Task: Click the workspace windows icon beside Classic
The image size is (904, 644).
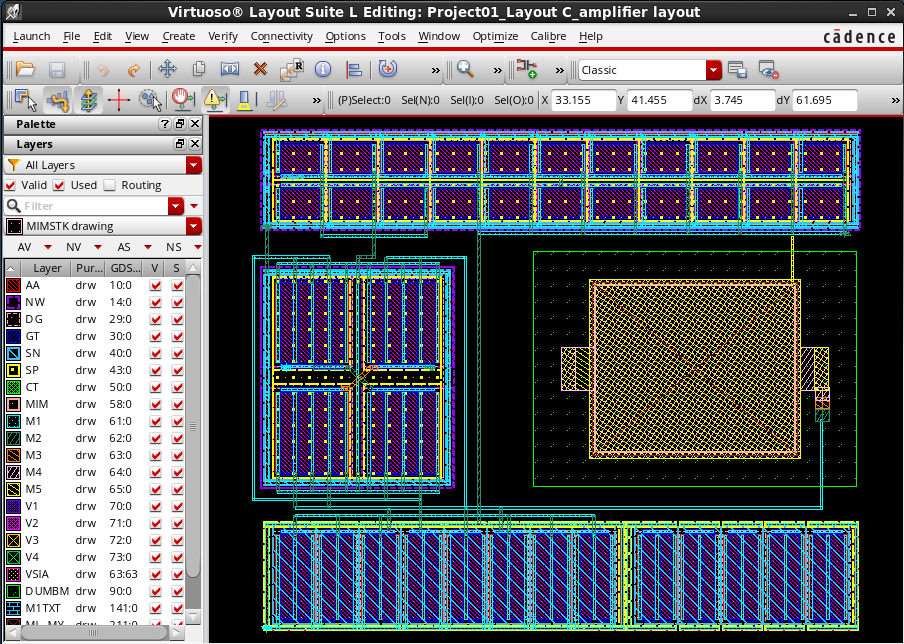Action: coord(737,70)
